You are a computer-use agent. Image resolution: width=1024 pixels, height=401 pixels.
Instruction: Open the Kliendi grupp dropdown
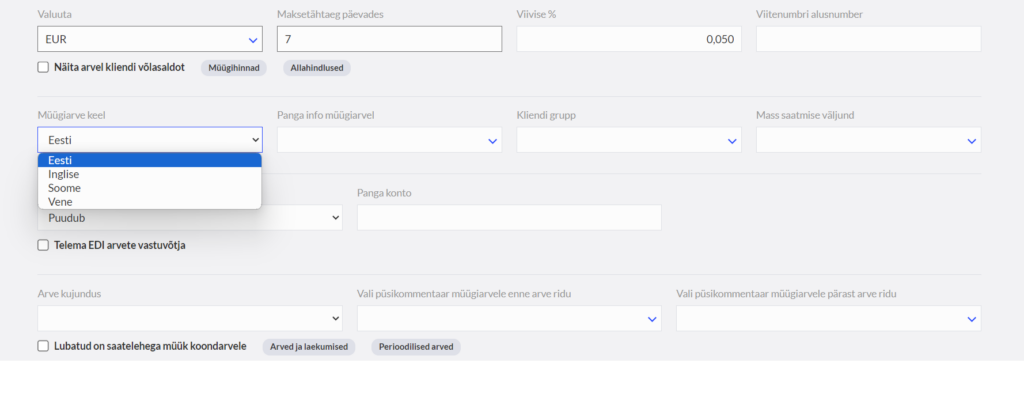tap(629, 140)
